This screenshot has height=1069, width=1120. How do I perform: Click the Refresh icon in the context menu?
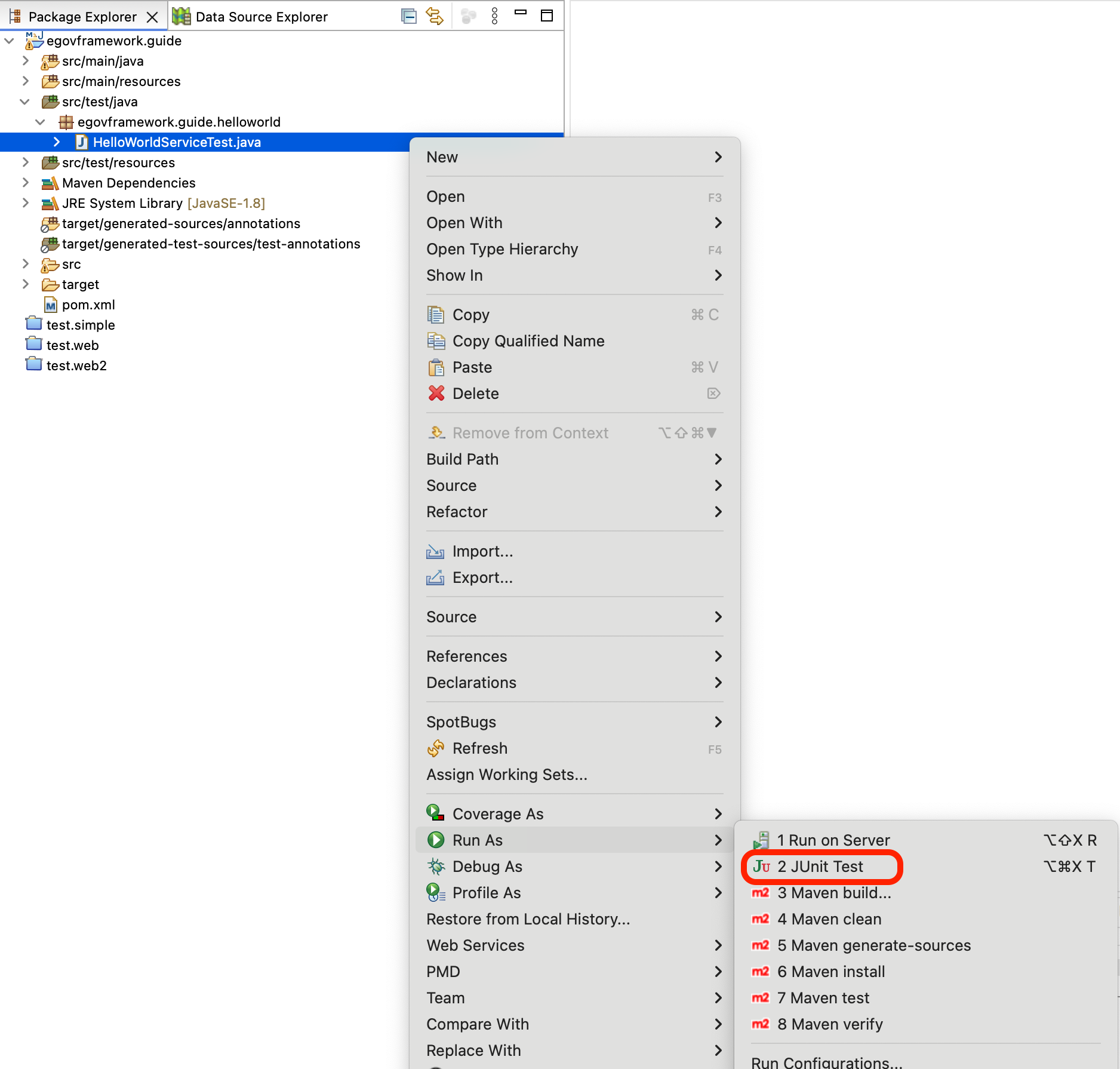pyautogui.click(x=436, y=748)
